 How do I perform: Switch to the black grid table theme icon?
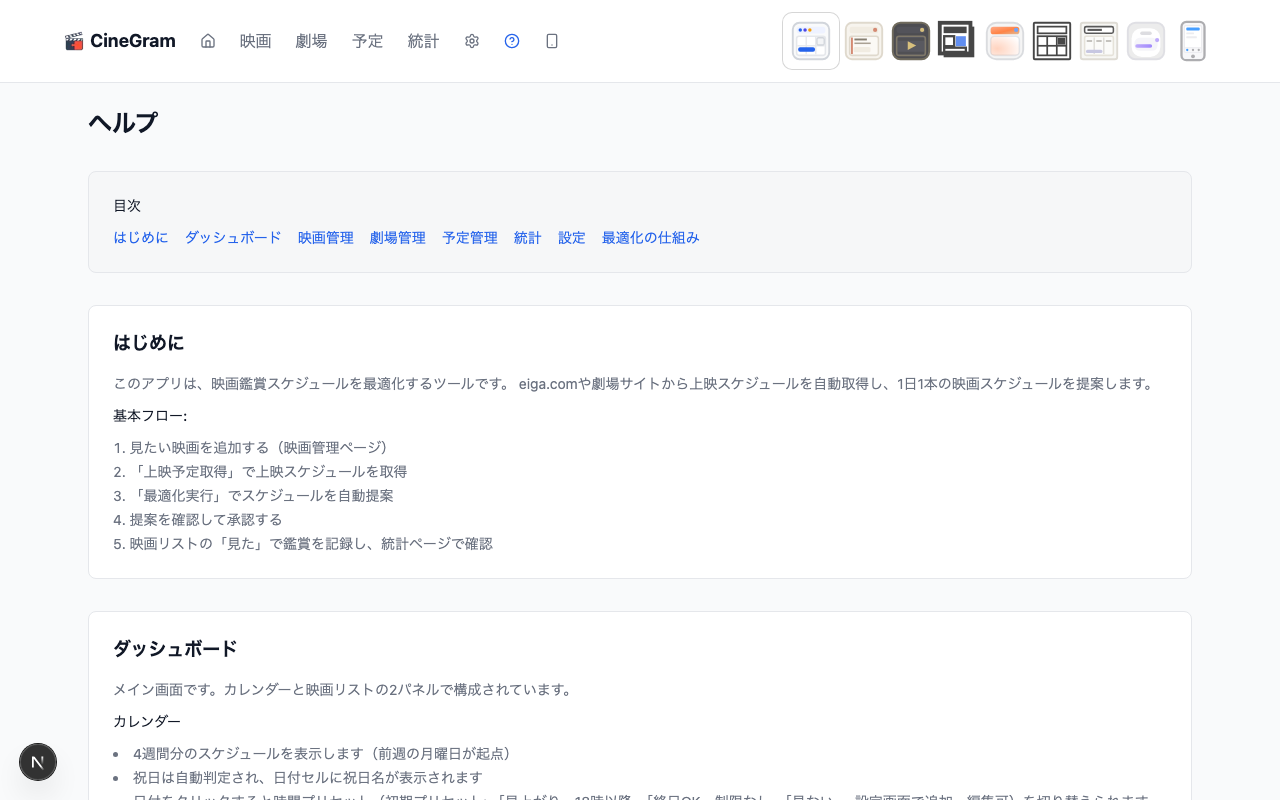tap(1051, 41)
